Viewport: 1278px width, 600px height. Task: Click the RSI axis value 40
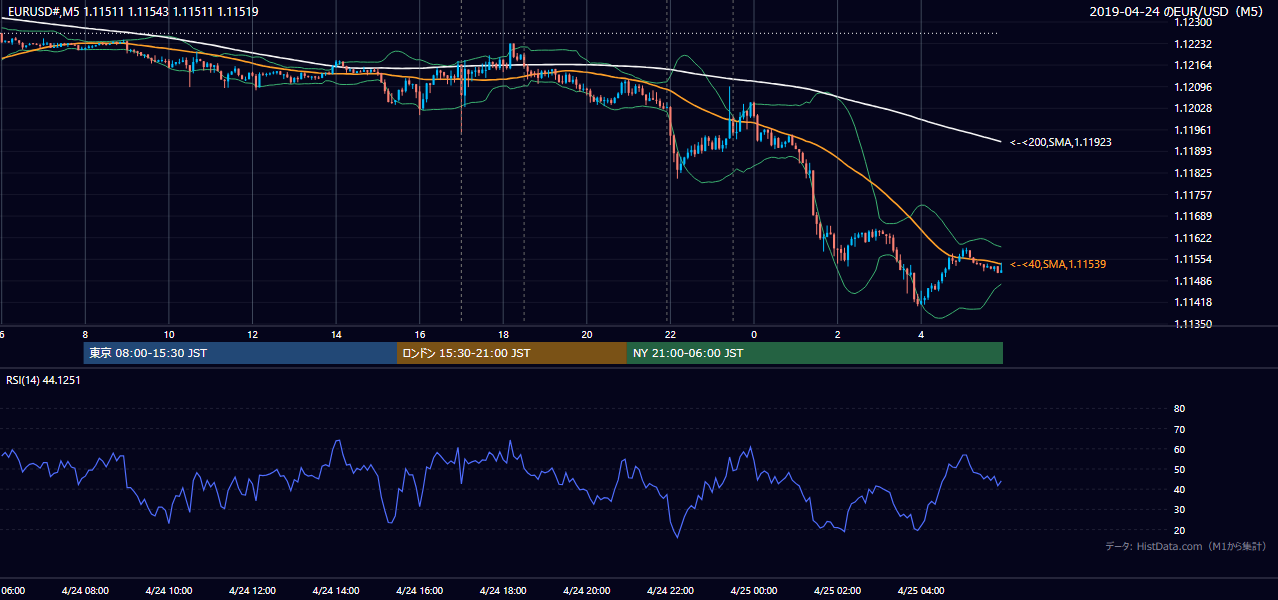point(1179,489)
